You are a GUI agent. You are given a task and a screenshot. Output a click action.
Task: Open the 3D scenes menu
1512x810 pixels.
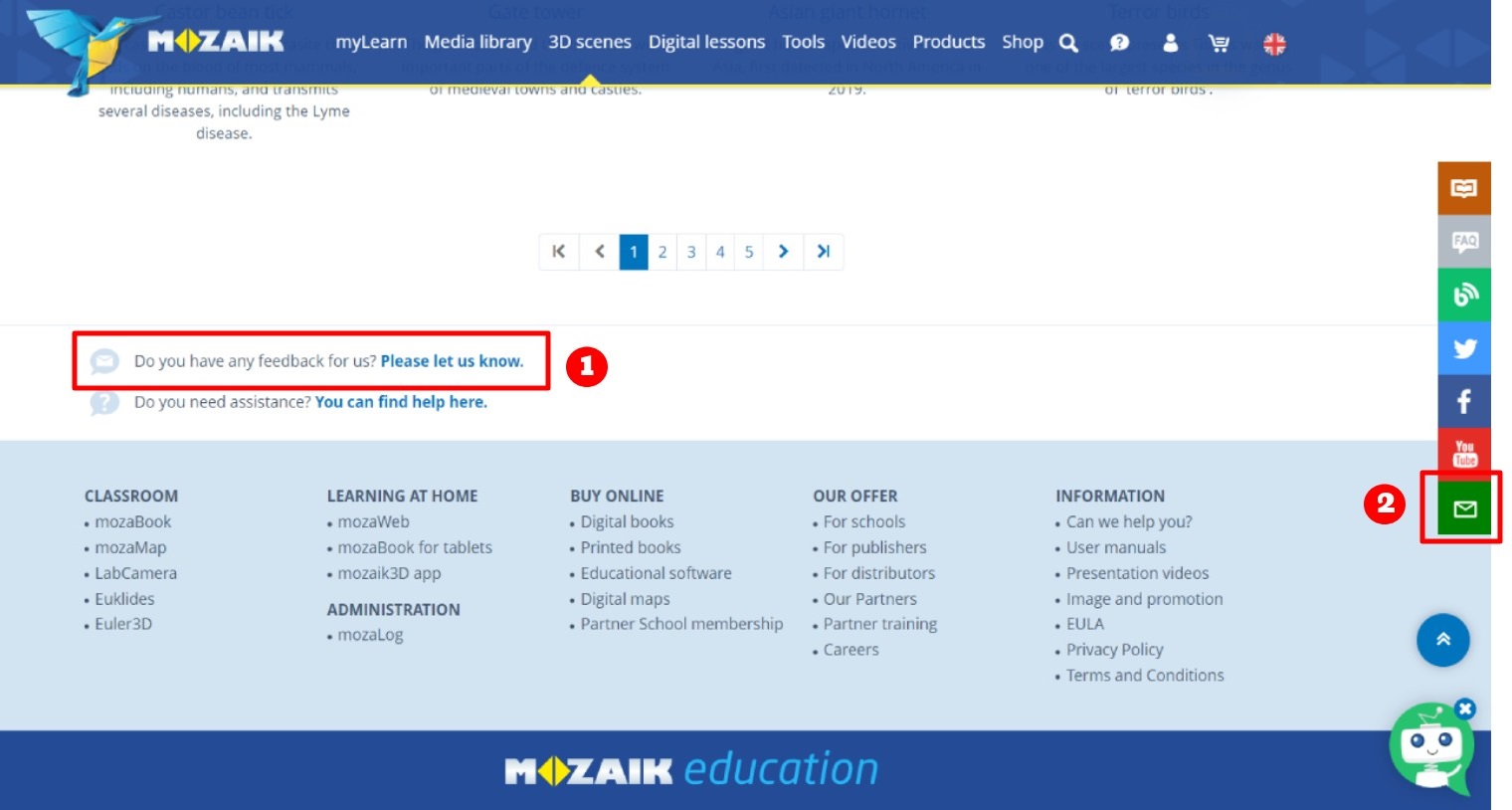(x=590, y=42)
